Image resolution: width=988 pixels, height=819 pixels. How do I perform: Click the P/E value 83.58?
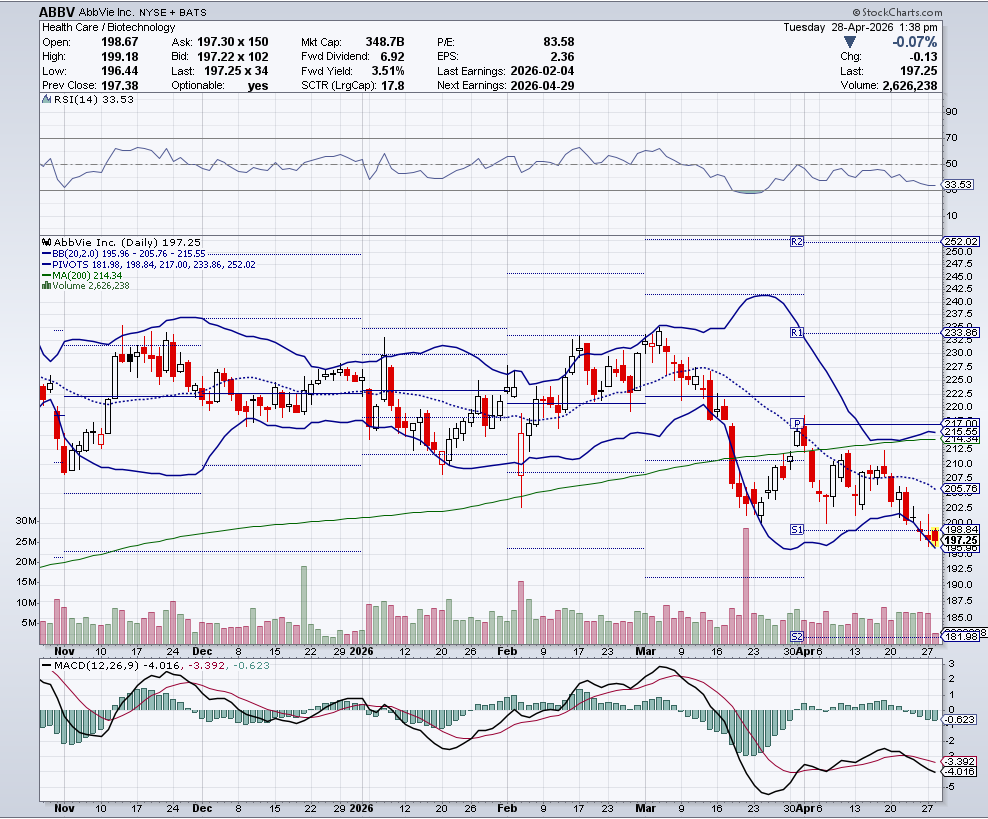558,42
